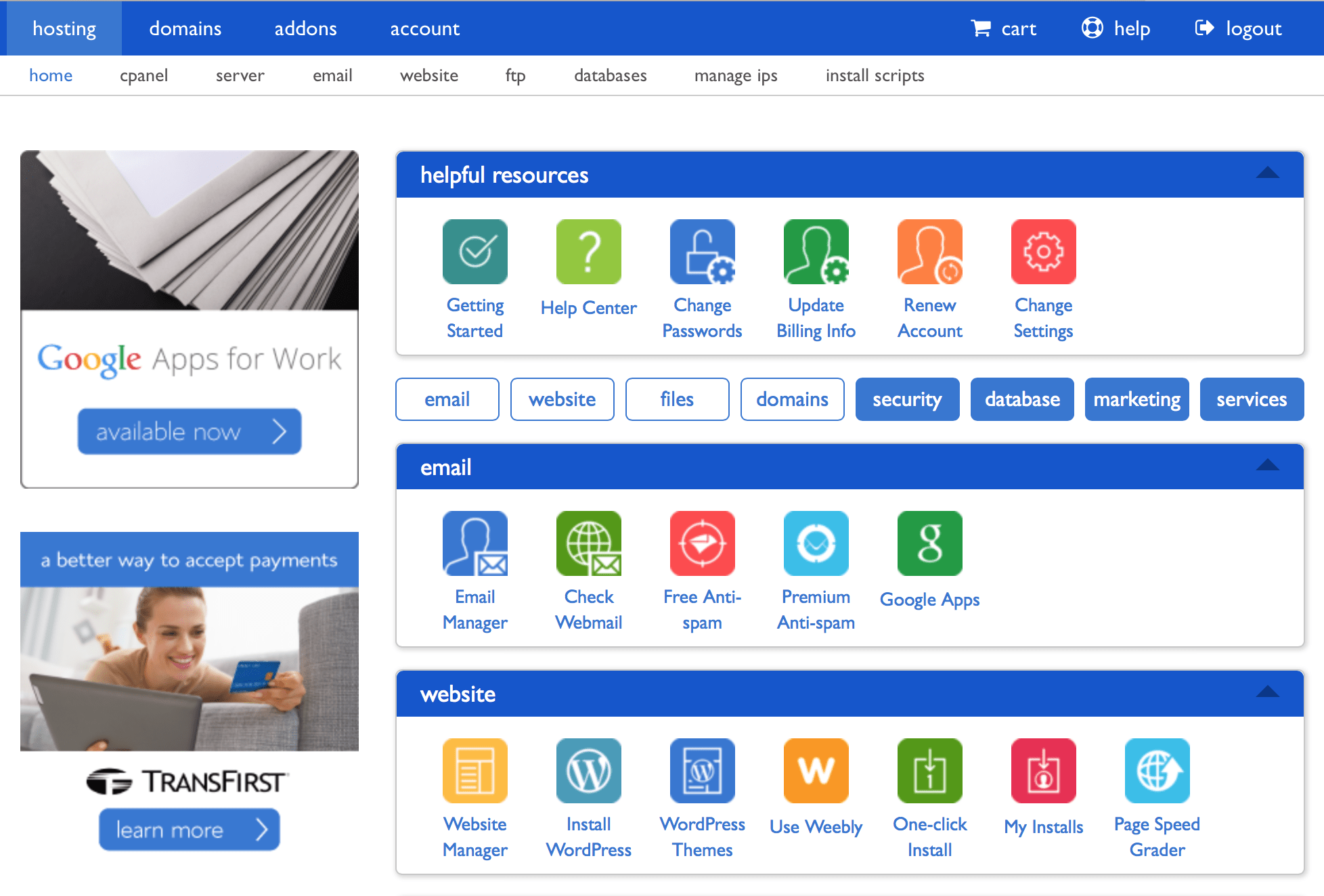The width and height of the screenshot is (1324, 896).
Task: Click the Change Passwords lock icon
Action: tap(702, 252)
